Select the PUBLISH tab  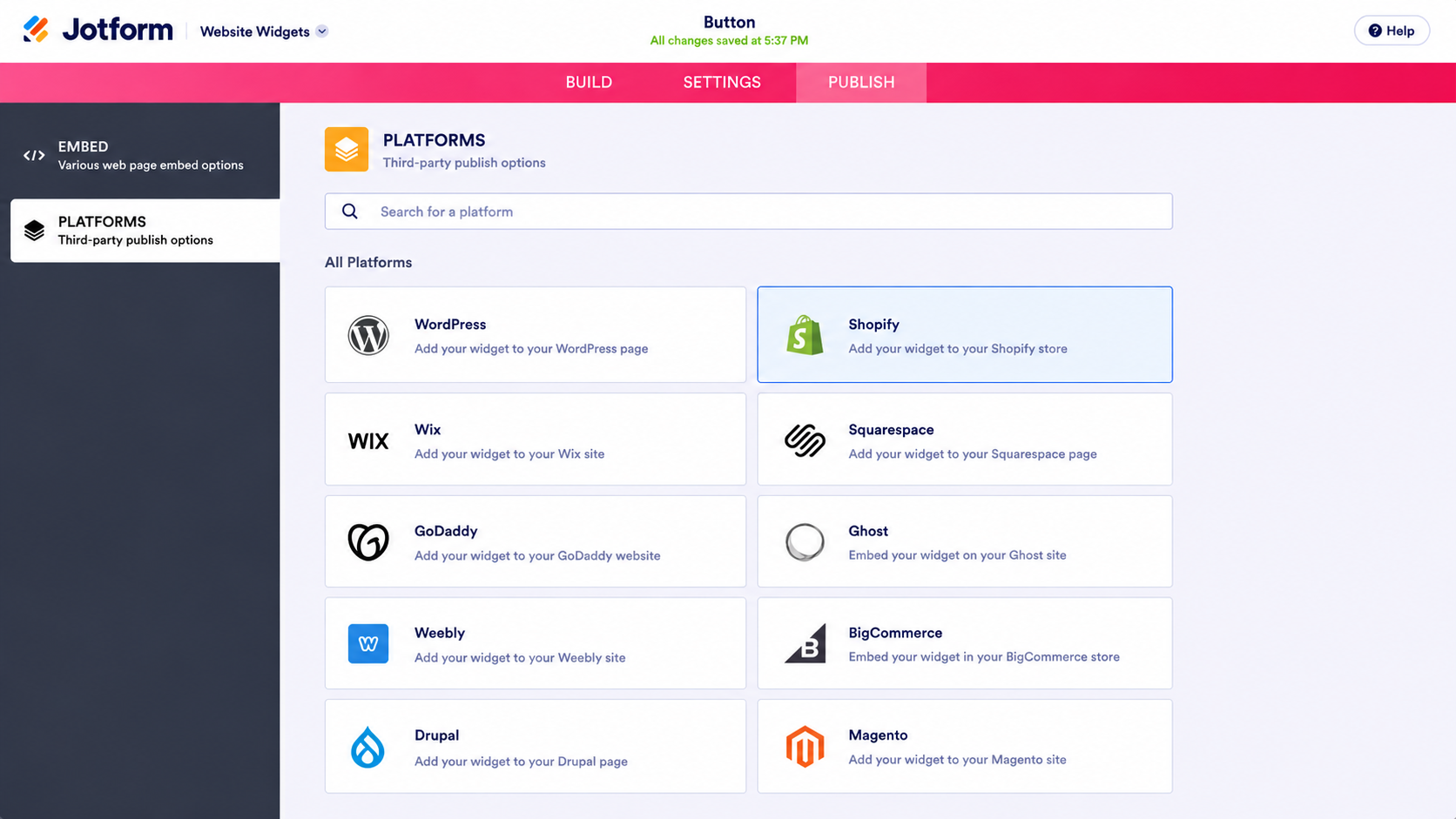click(x=861, y=83)
